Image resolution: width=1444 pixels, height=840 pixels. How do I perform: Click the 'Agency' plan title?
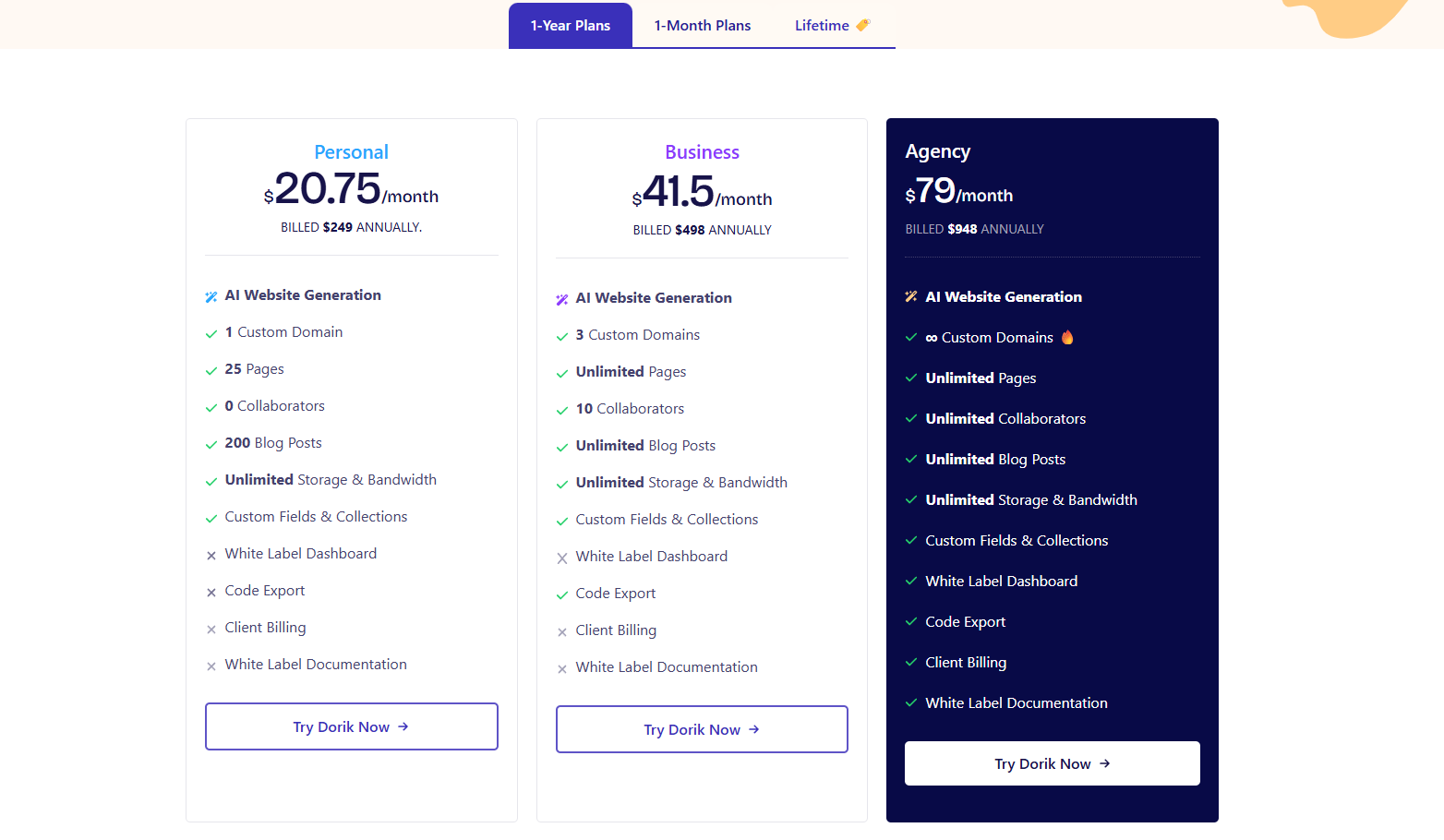[938, 151]
